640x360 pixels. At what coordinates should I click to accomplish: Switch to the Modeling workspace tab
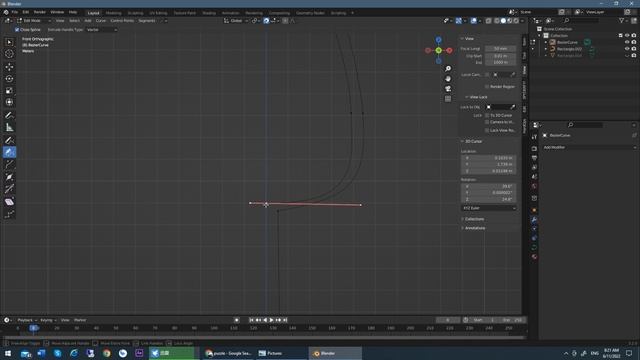(113, 13)
